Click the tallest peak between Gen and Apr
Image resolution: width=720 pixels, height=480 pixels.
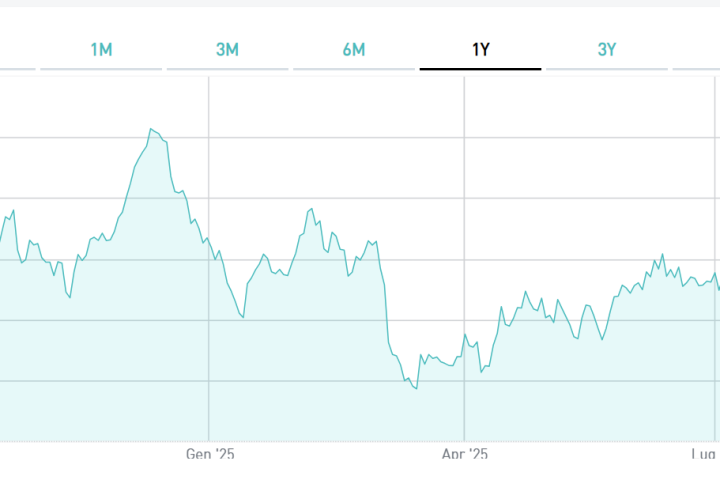[x=312, y=209]
